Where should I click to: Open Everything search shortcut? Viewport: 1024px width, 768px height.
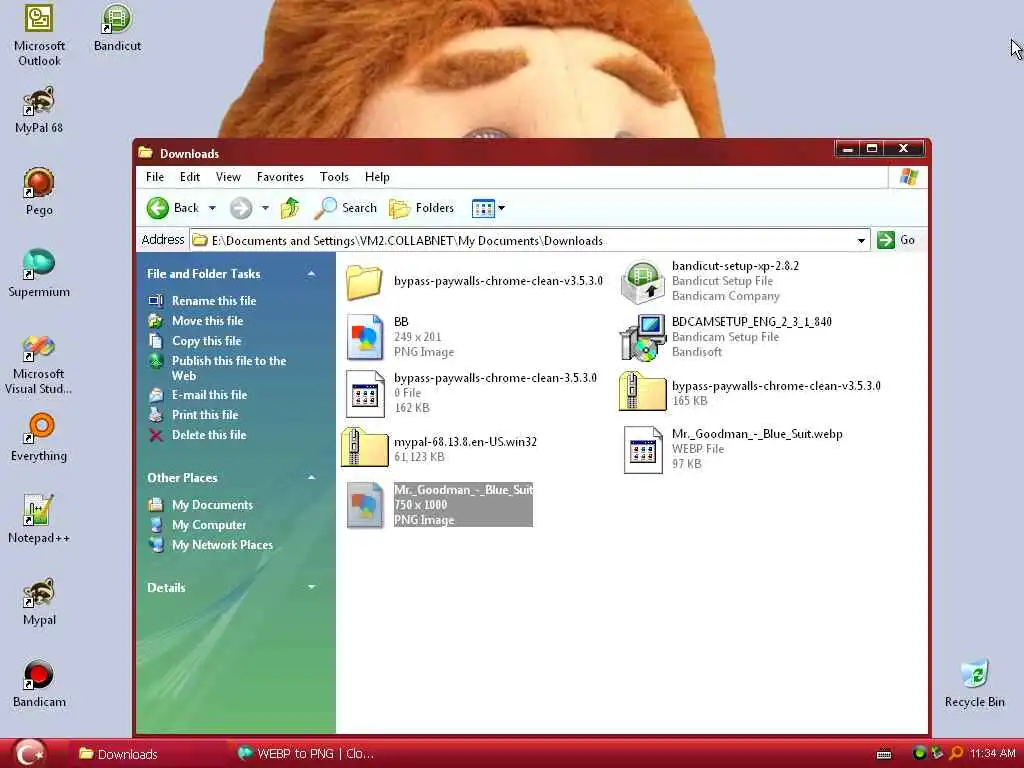pos(39,438)
